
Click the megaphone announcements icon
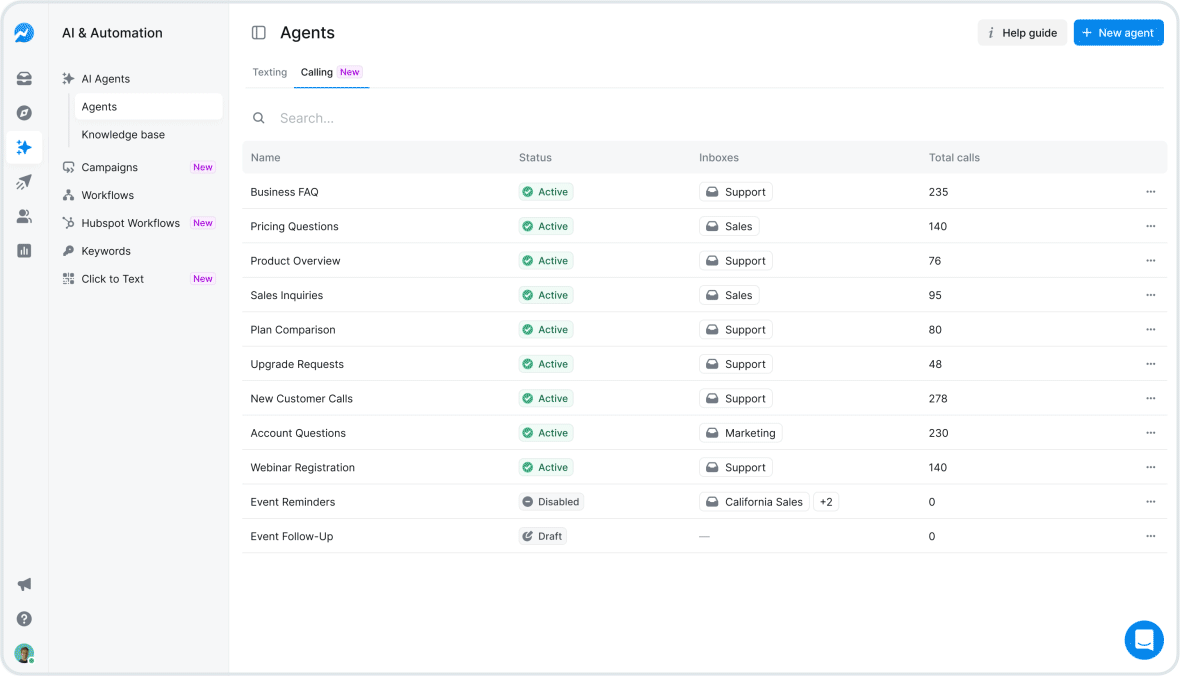[24, 584]
